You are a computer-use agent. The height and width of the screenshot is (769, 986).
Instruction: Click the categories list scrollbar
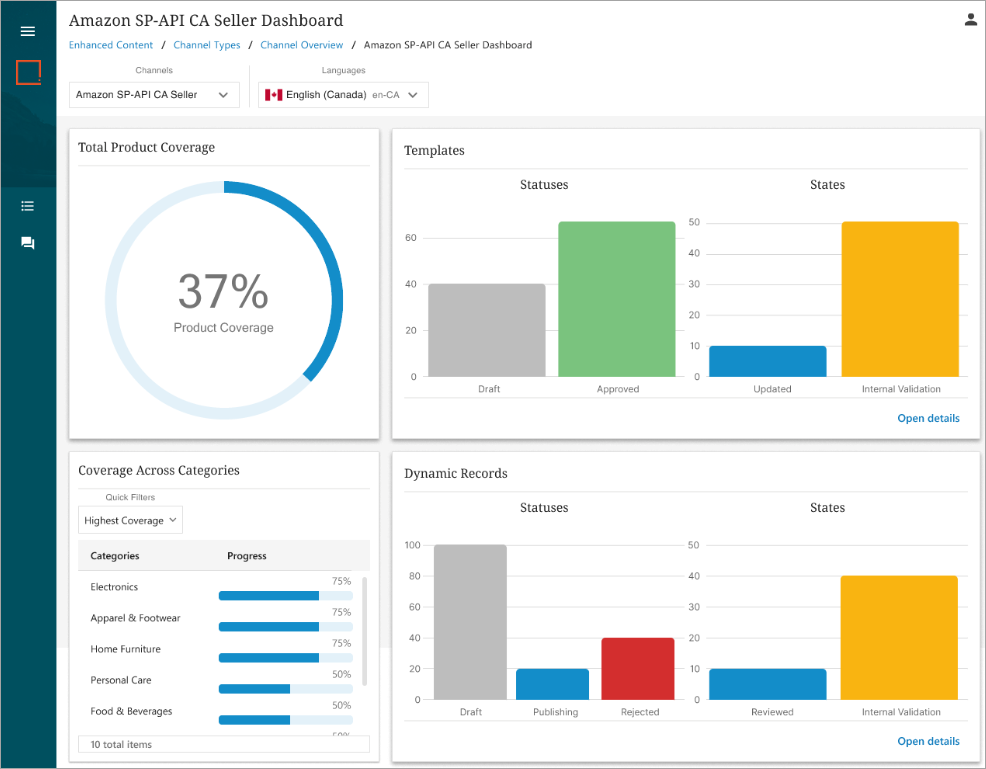tap(364, 630)
